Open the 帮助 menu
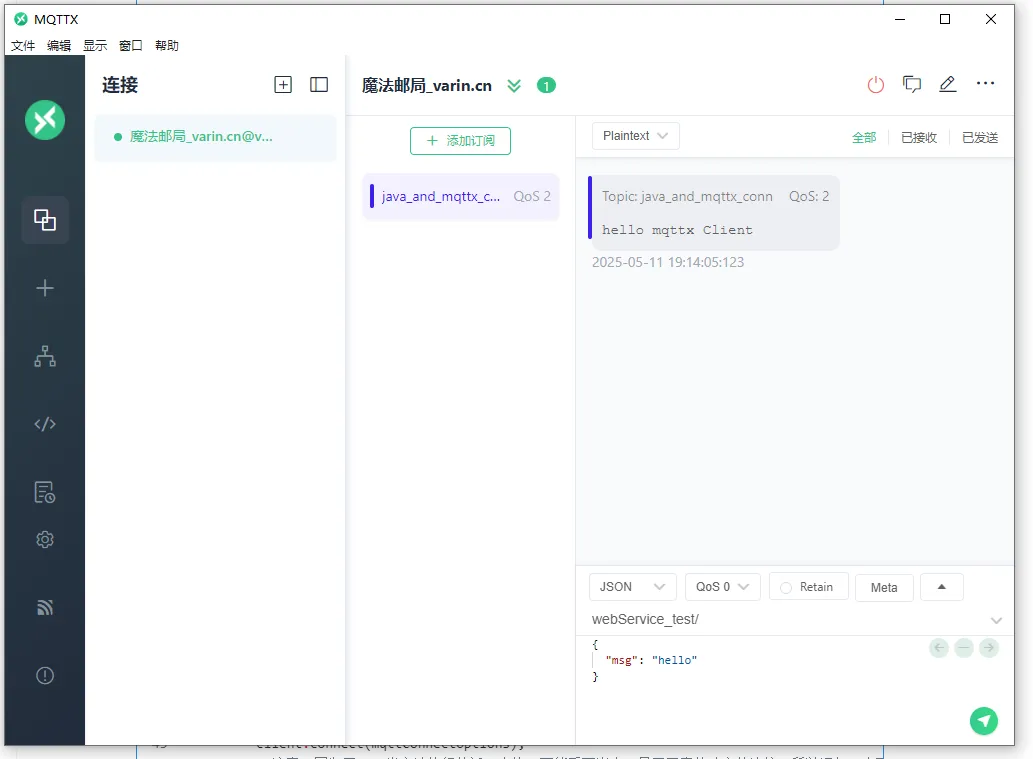Image resolution: width=1033 pixels, height=759 pixels. 167,45
